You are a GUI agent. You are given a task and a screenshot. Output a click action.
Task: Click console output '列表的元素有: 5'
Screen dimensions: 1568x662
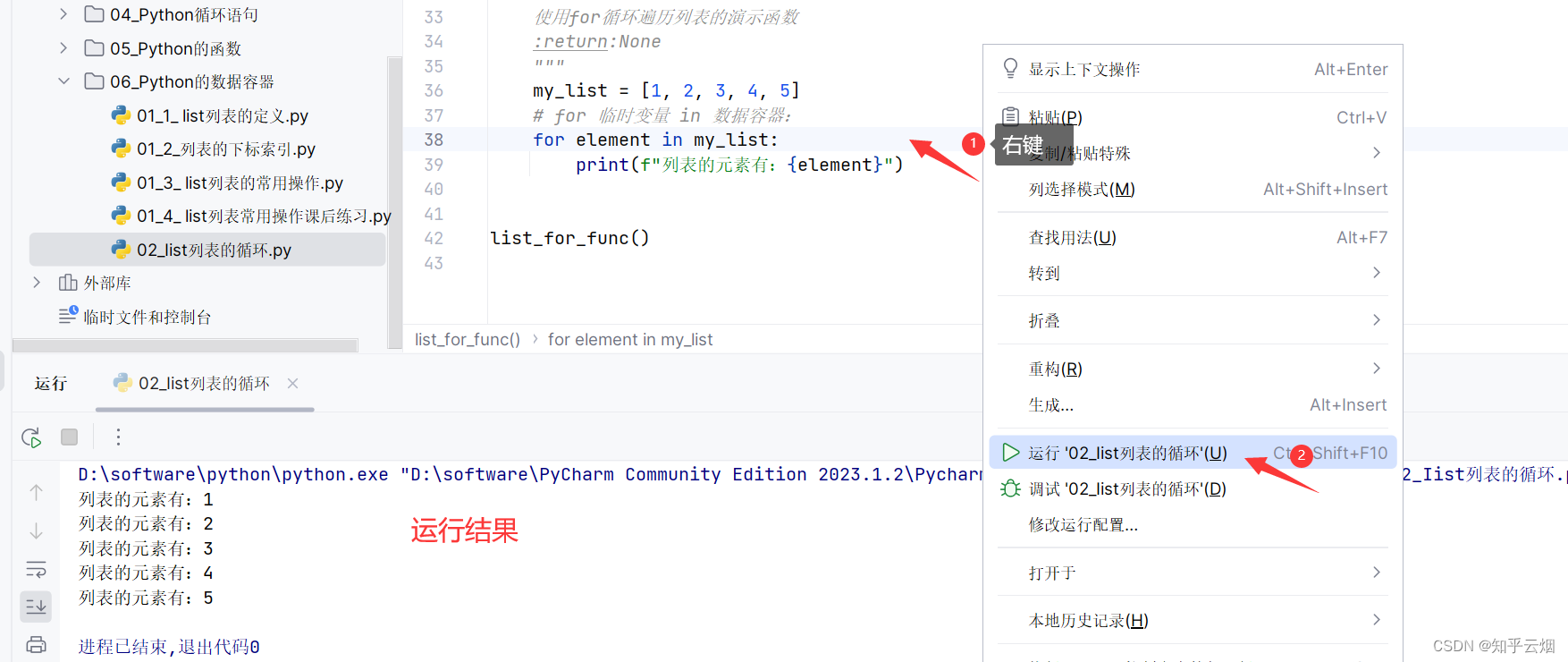click(146, 598)
